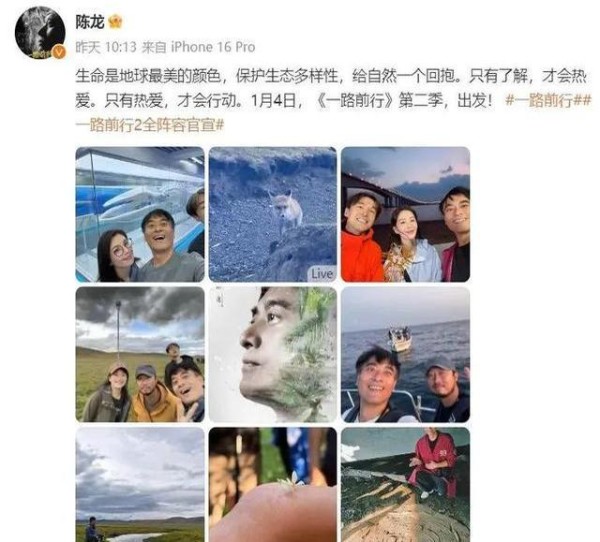Open the insect on fingertip photo
Viewport: 600px width, 542px height.
(273, 485)
